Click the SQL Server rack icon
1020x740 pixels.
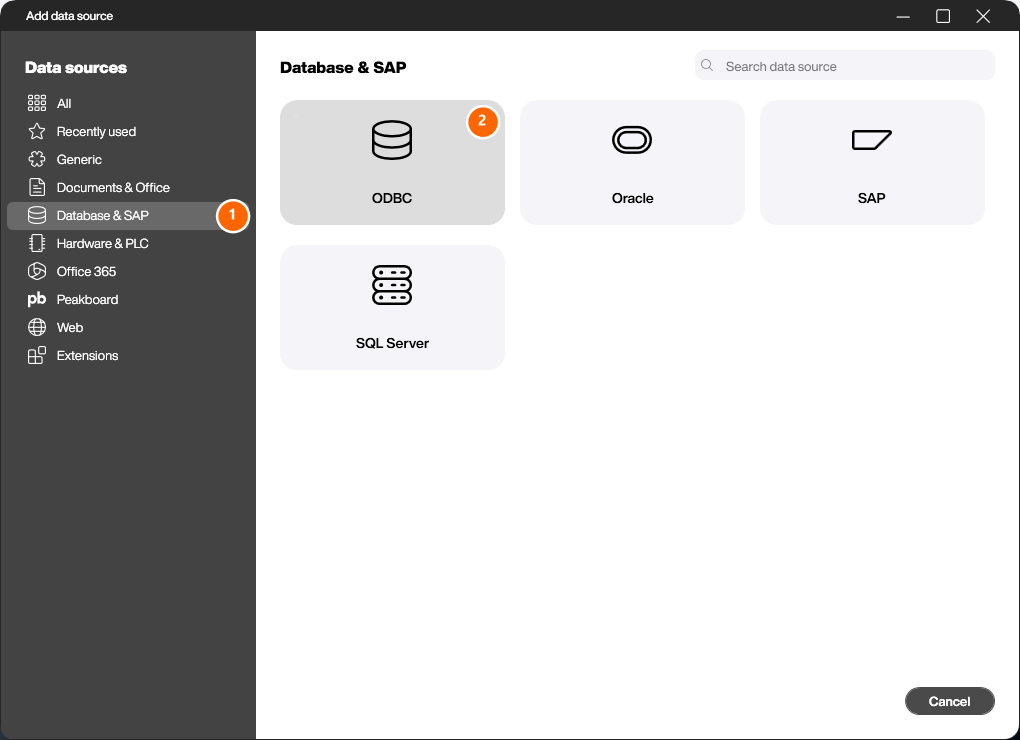pos(392,285)
